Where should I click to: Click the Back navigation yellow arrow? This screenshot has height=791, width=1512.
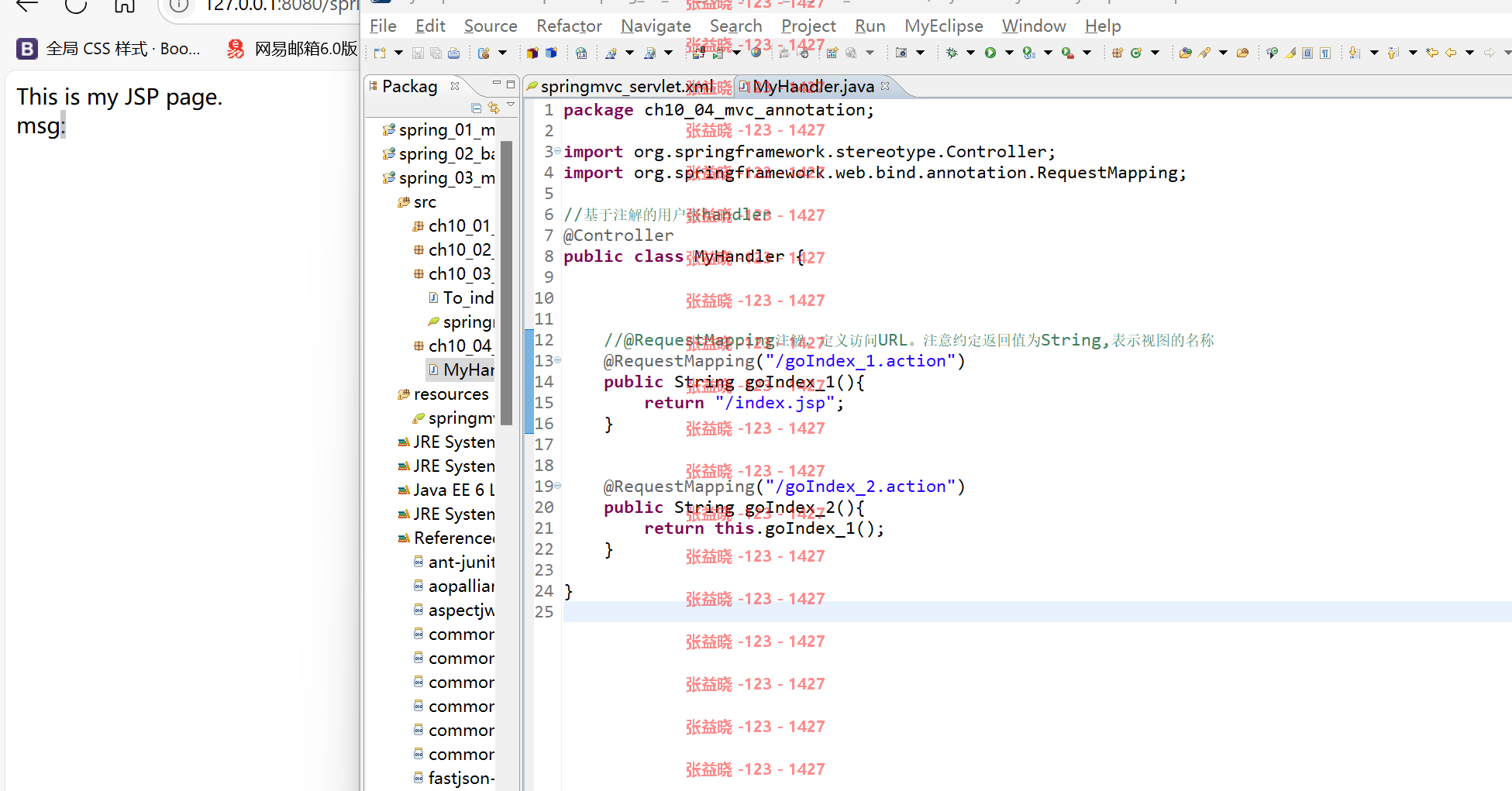click(x=1451, y=53)
